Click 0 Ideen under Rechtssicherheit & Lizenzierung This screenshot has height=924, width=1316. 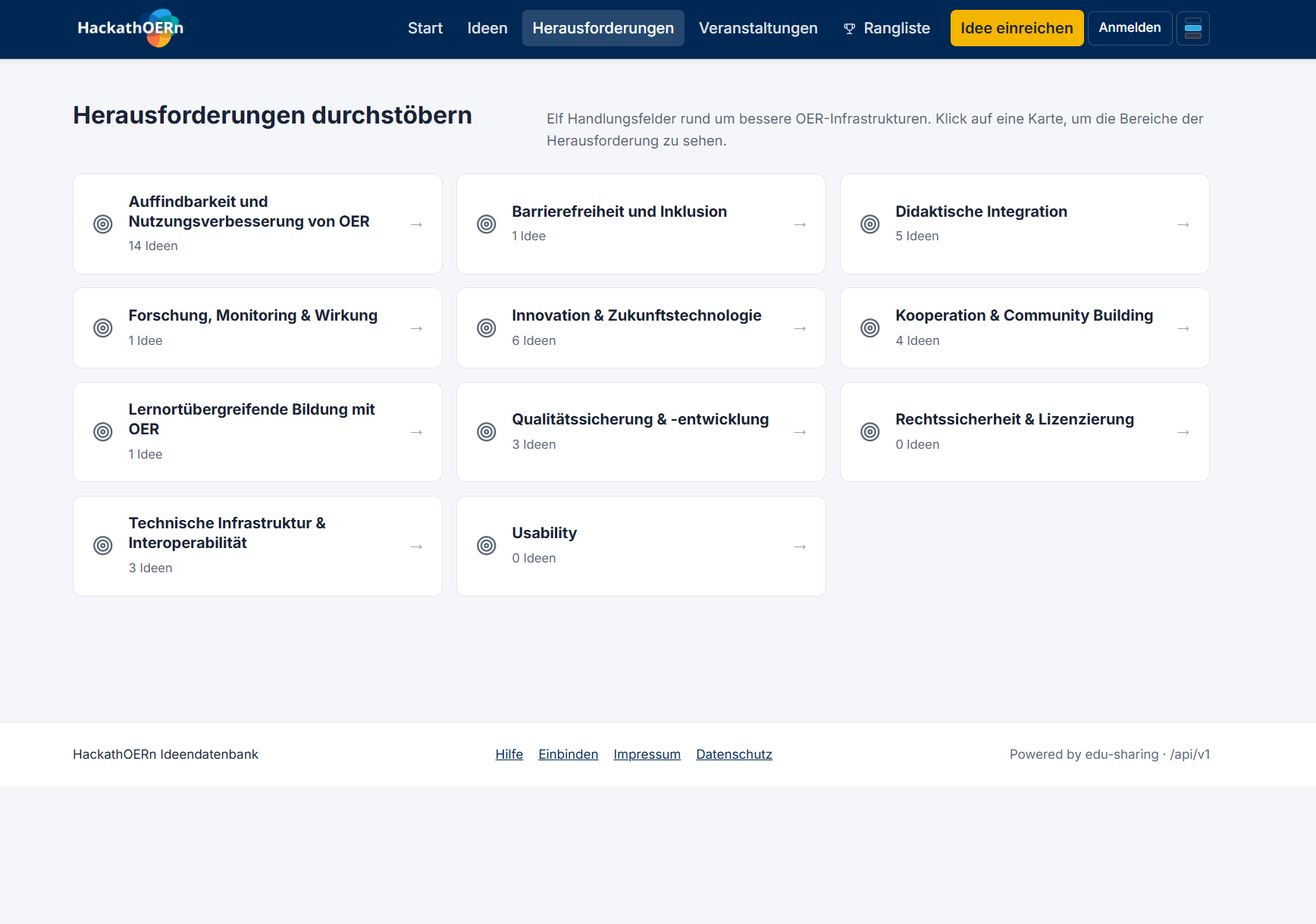(917, 444)
